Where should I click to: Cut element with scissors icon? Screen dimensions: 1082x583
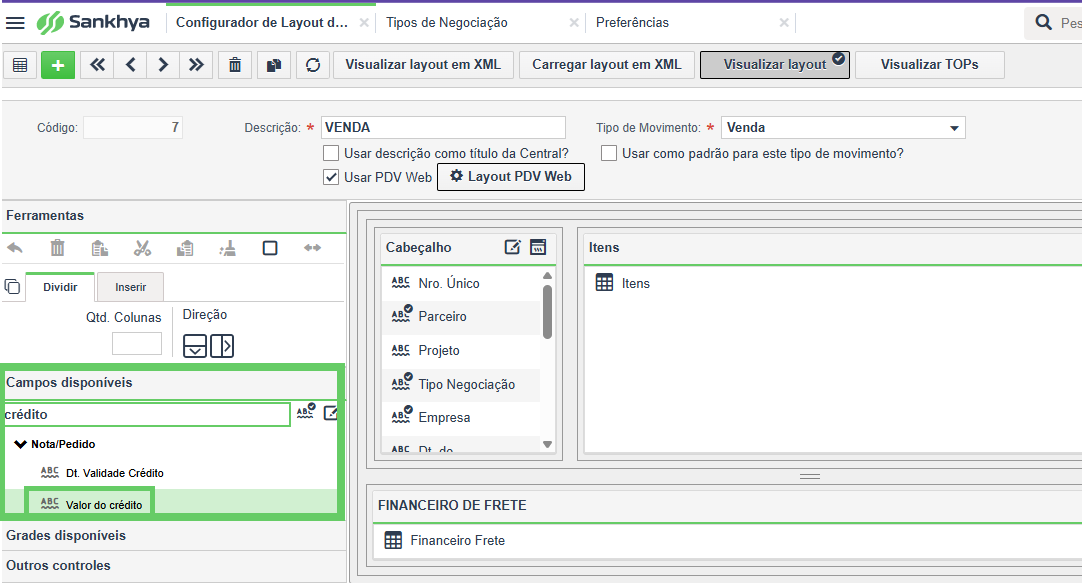click(x=142, y=248)
